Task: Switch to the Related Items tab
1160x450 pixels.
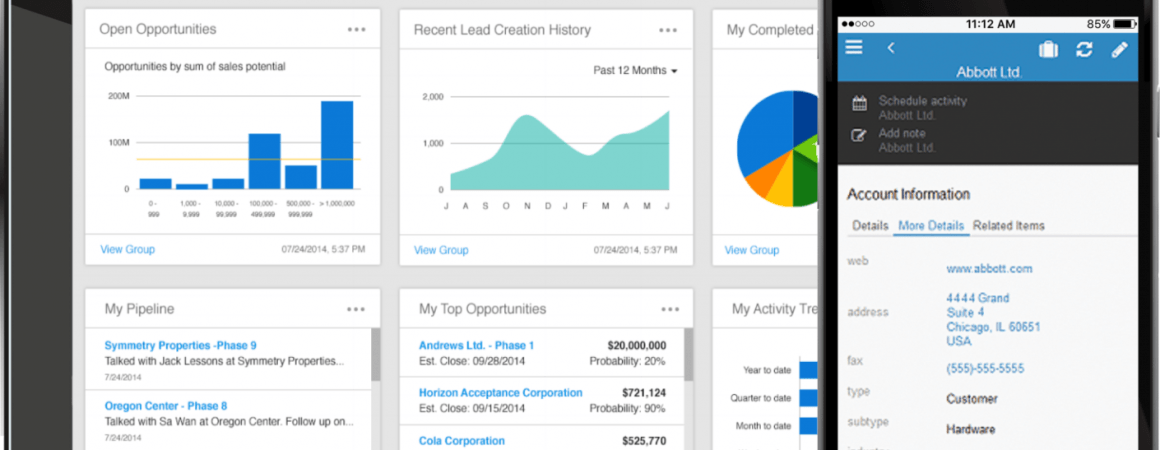Action: [1008, 226]
